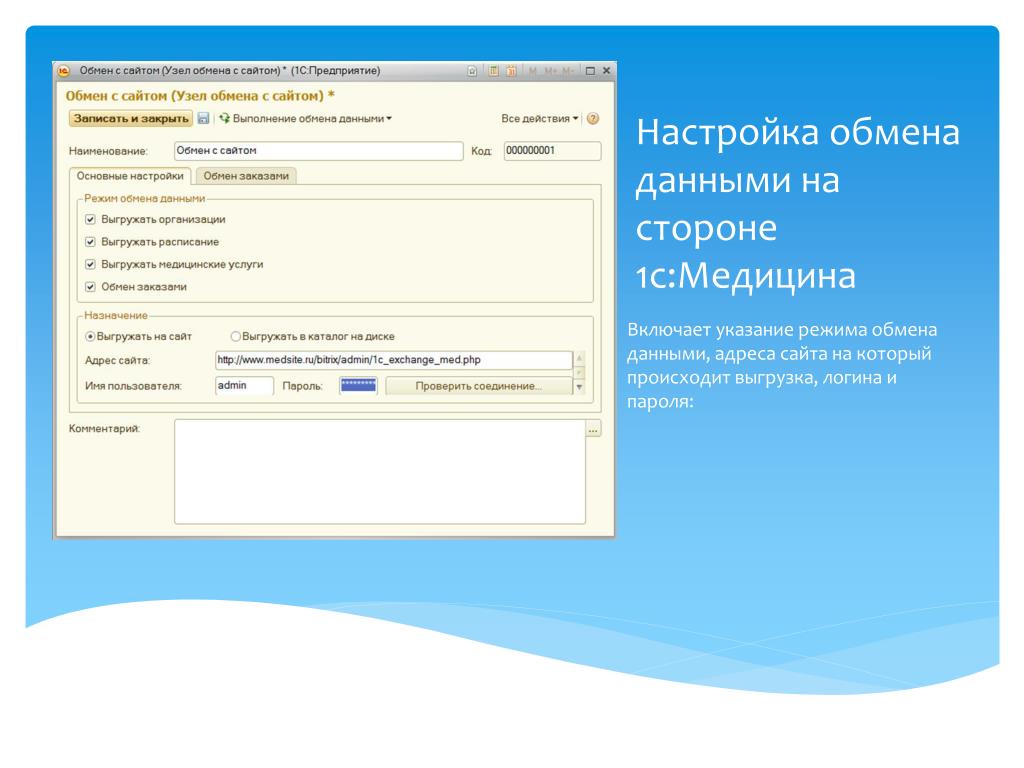
Task: Click 'Проверить соединение...' button
Action: click(x=478, y=386)
